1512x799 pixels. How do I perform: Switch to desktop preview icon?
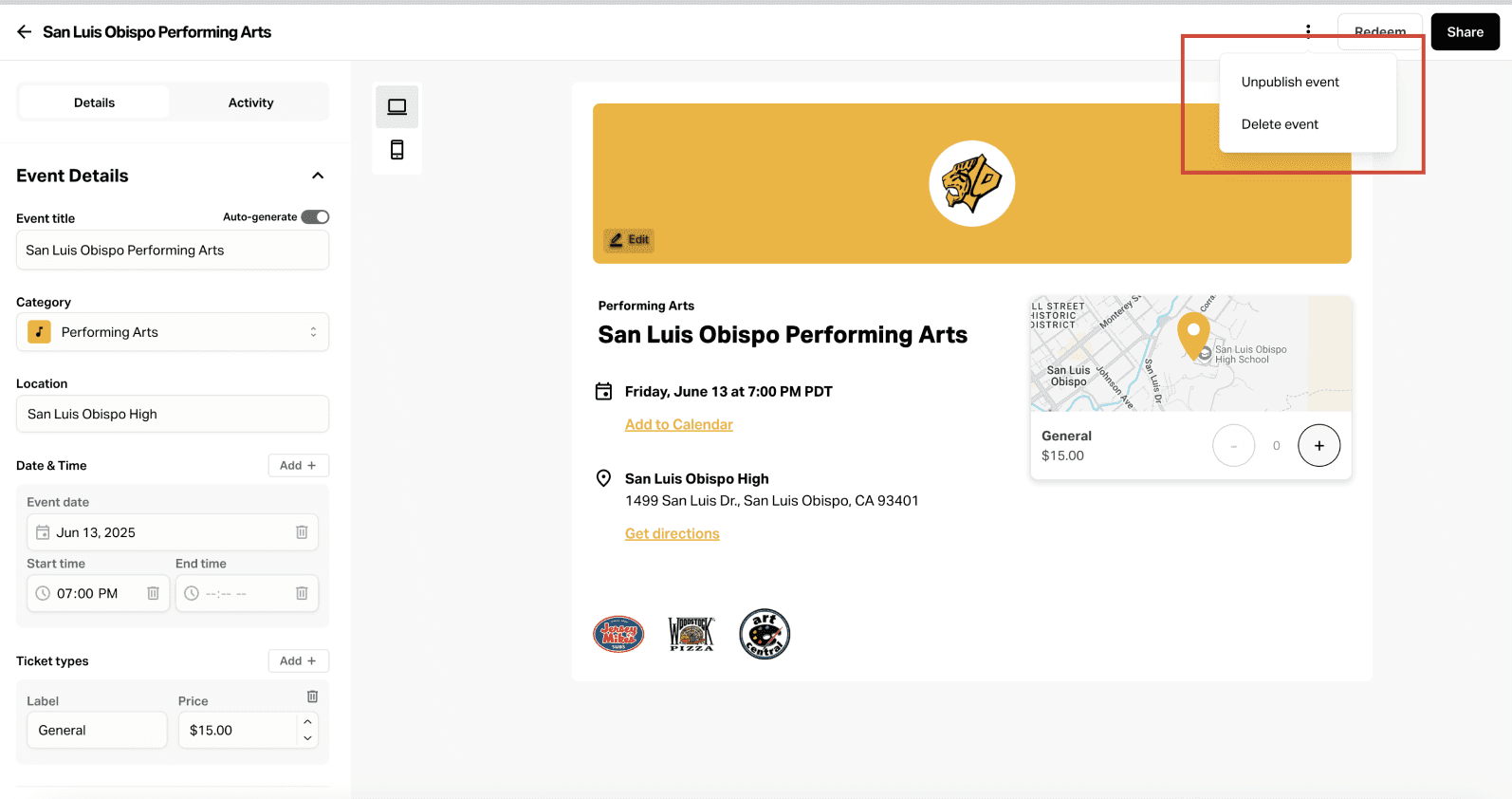click(397, 107)
